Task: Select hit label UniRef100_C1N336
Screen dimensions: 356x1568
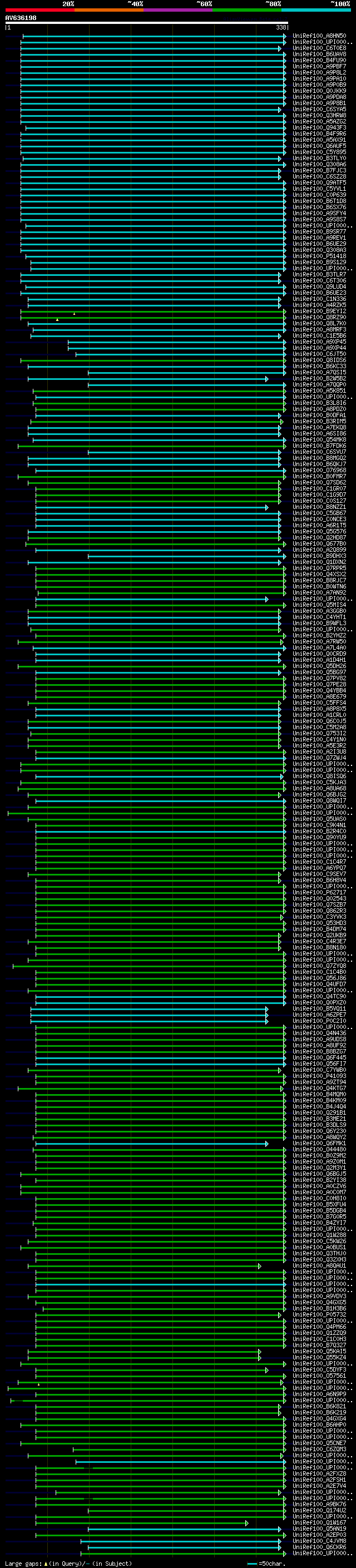Action: click(319, 299)
